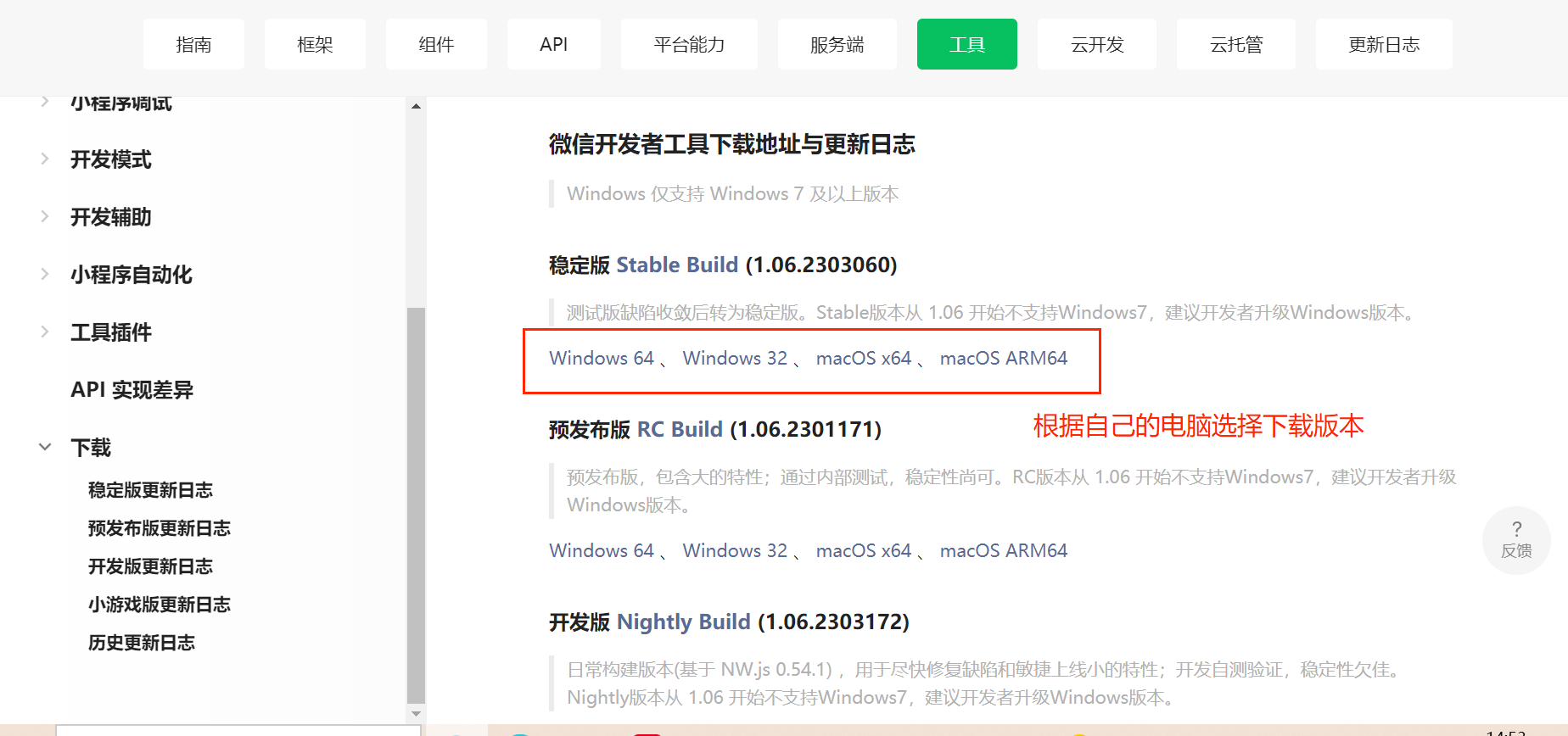Open the 云托管 tab

click(x=1236, y=44)
